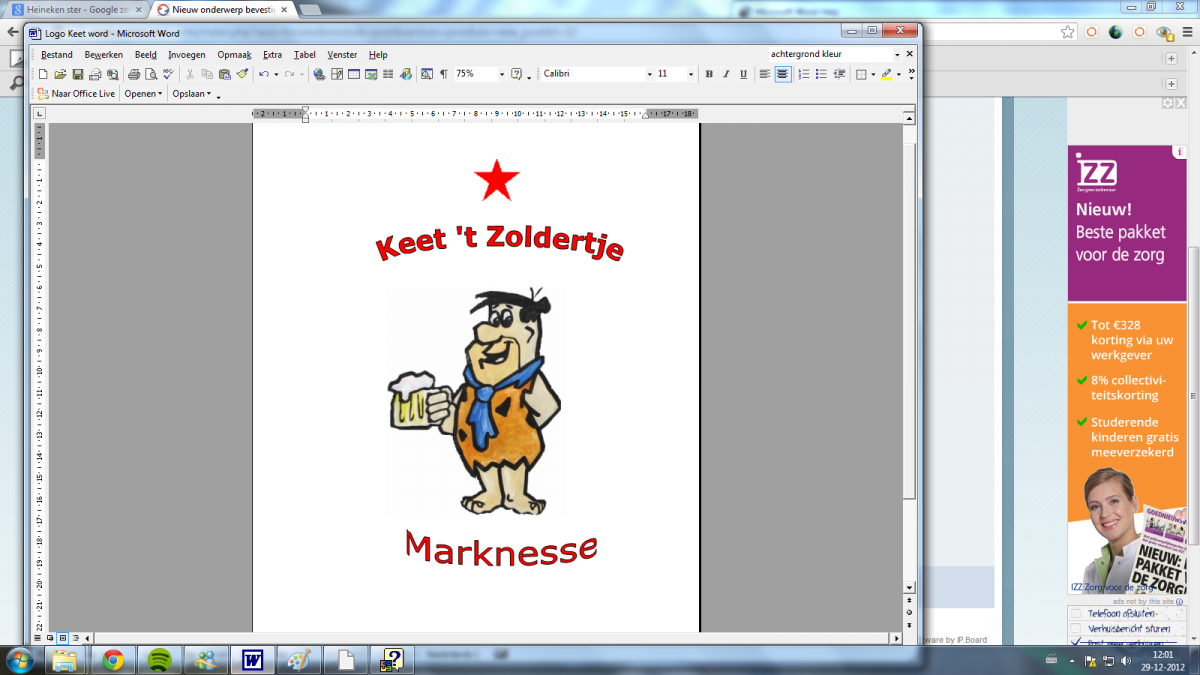Viewport: 1200px width, 675px height.
Task: Select the Fred Flintstone image in document
Action: [x=475, y=400]
